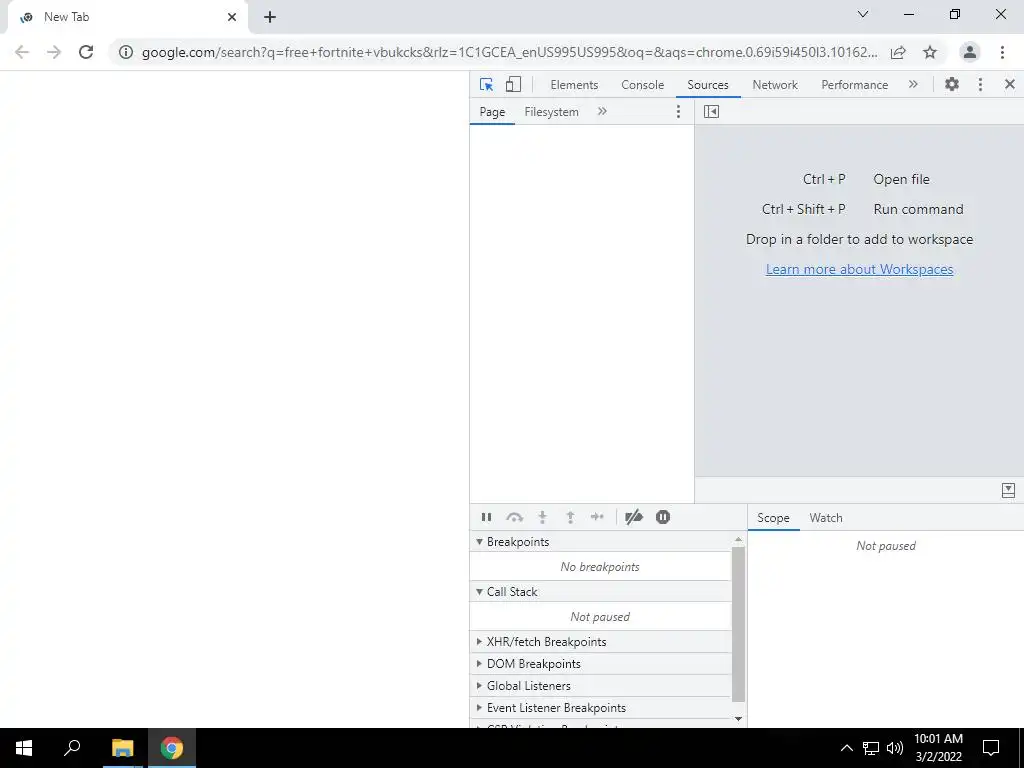The width and height of the screenshot is (1024, 768).
Task: Select the Sources tab
Action: coord(708,85)
